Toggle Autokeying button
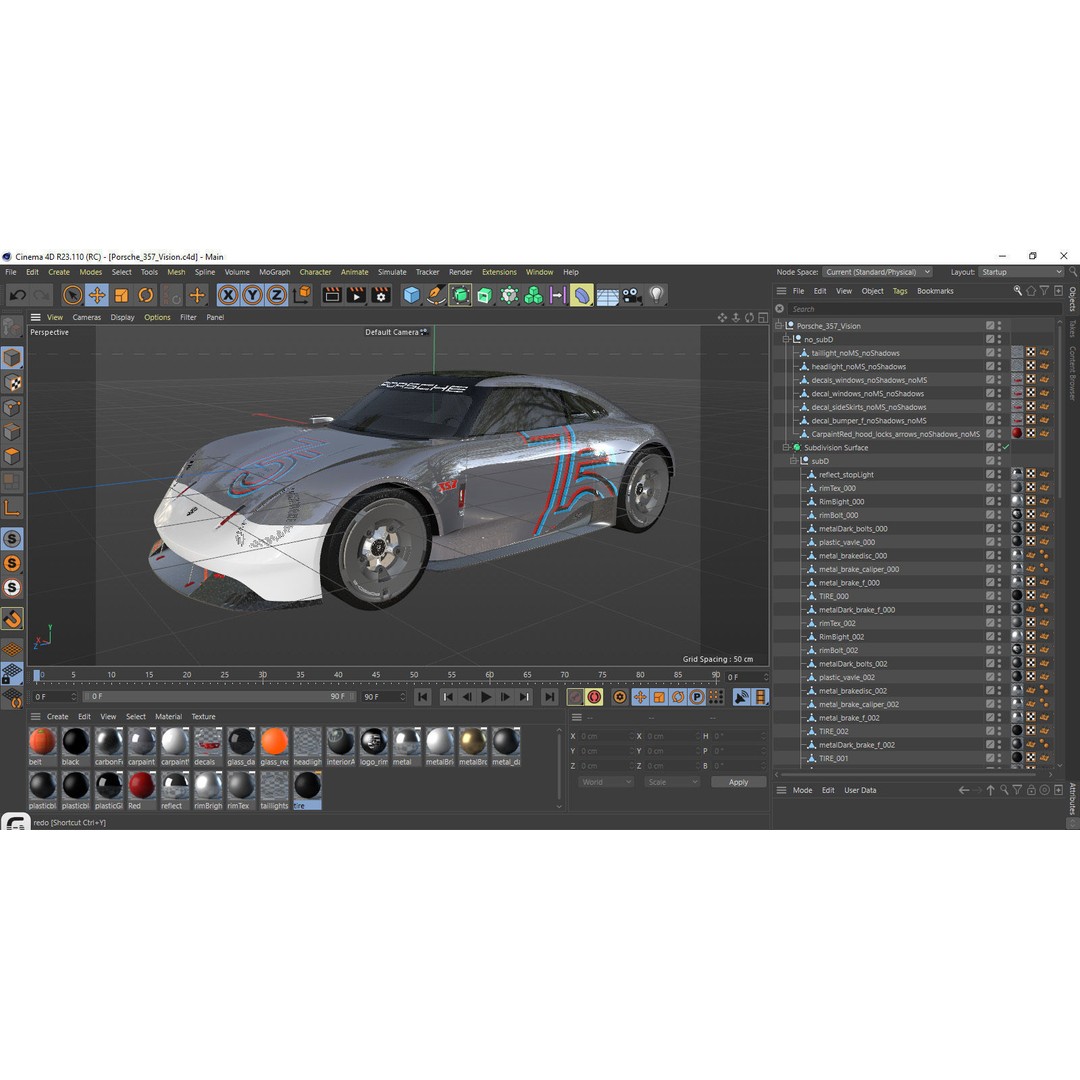The height and width of the screenshot is (1080, 1080). (594, 697)
